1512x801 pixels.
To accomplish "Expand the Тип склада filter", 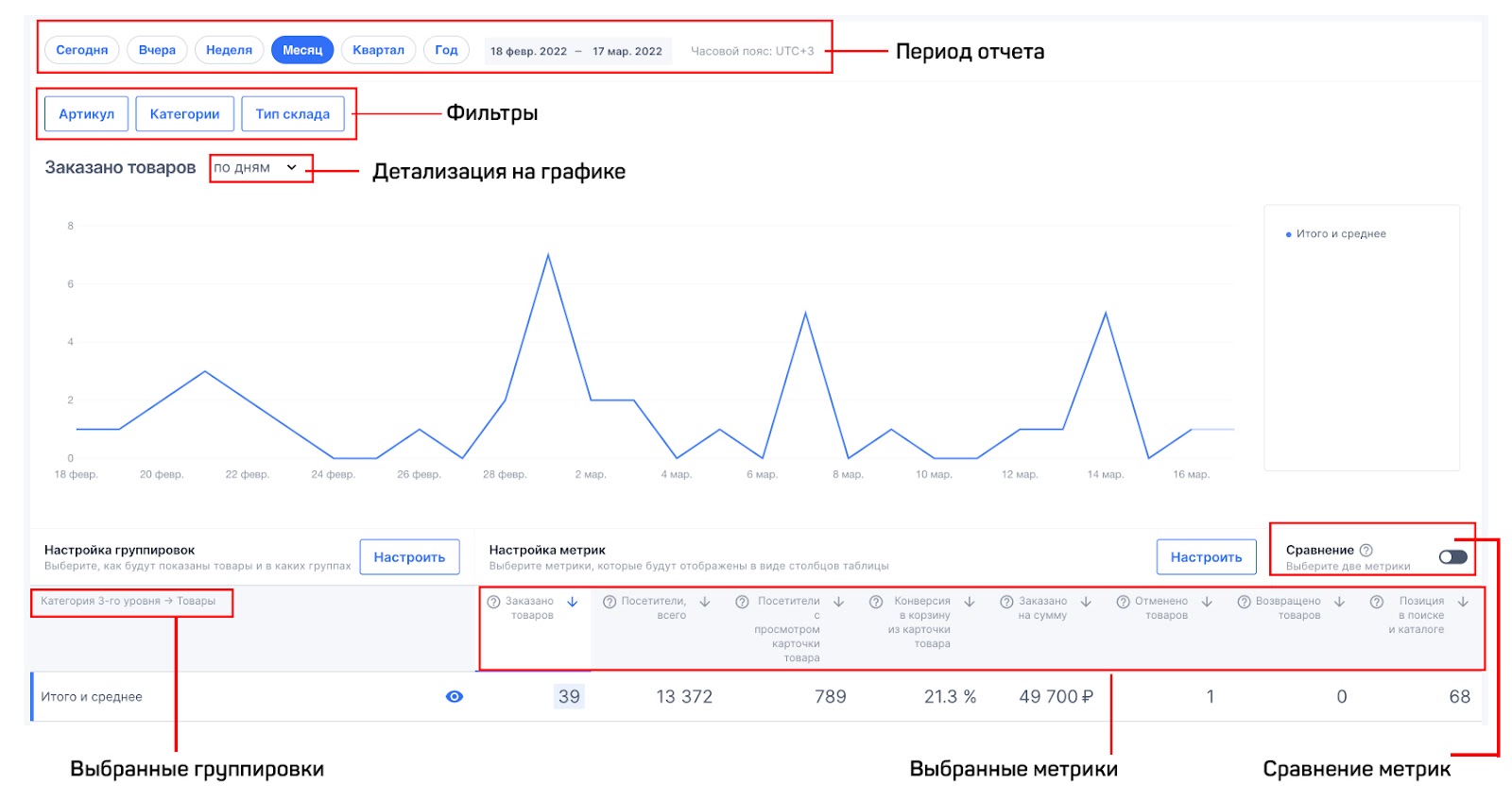I will (292, 114).
